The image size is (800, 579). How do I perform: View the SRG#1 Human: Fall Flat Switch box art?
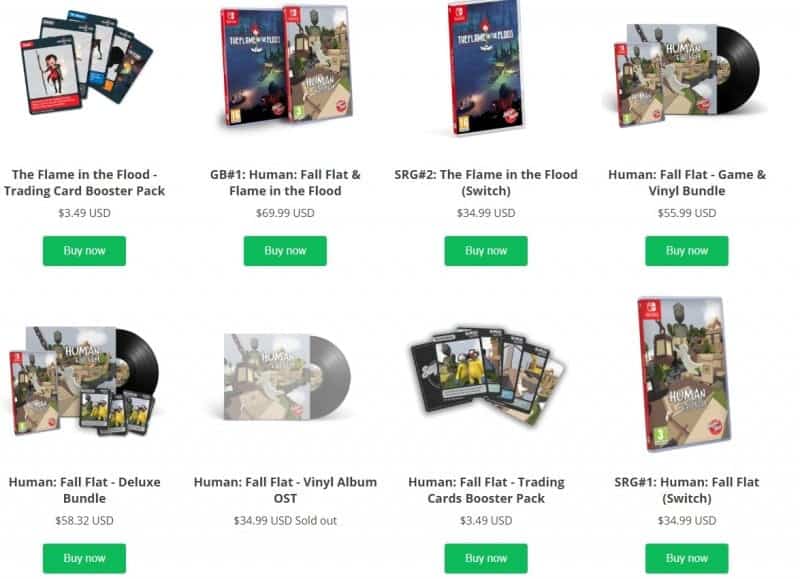click(685, 374)
